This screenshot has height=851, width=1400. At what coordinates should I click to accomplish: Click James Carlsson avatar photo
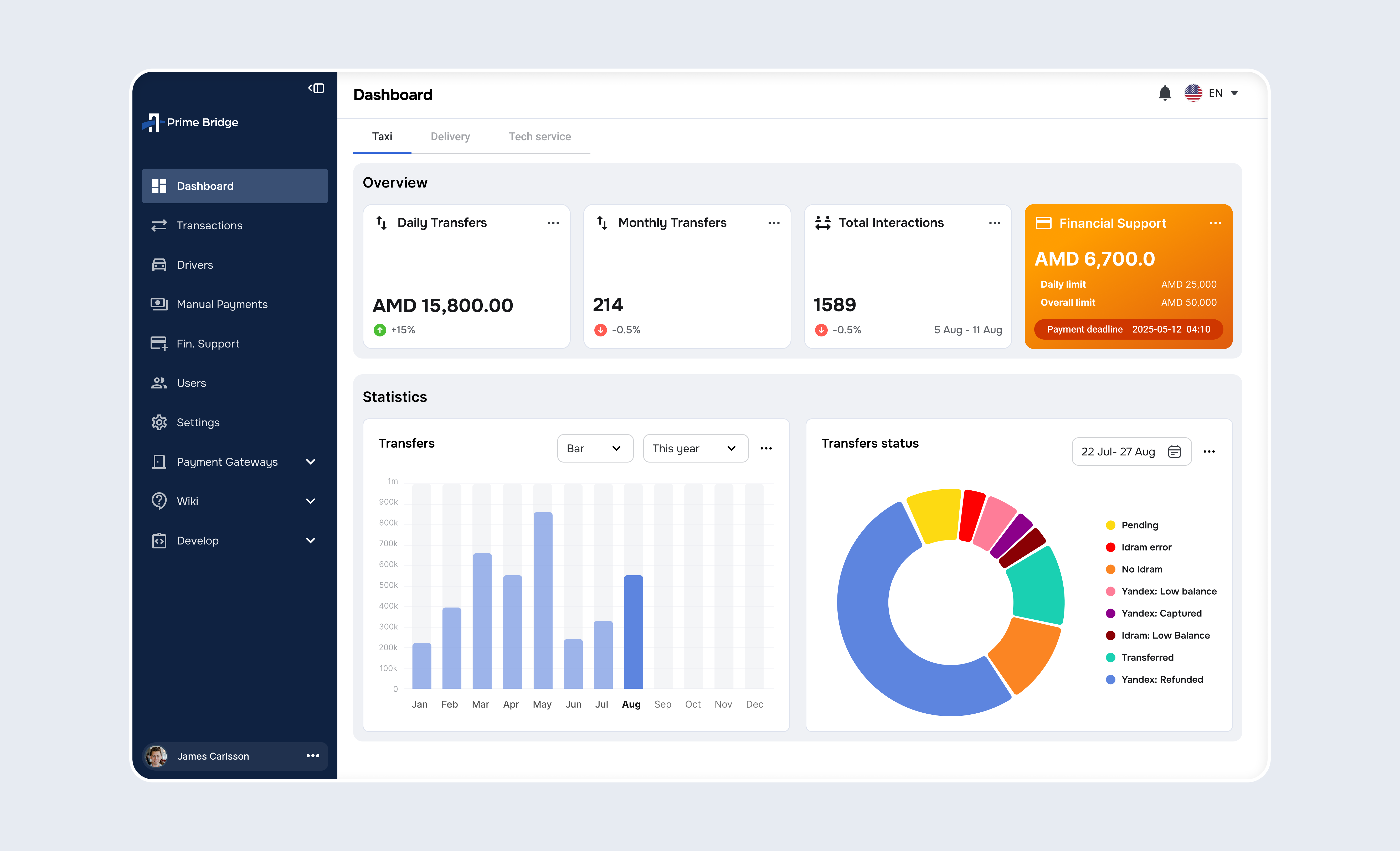click(156, 756)
